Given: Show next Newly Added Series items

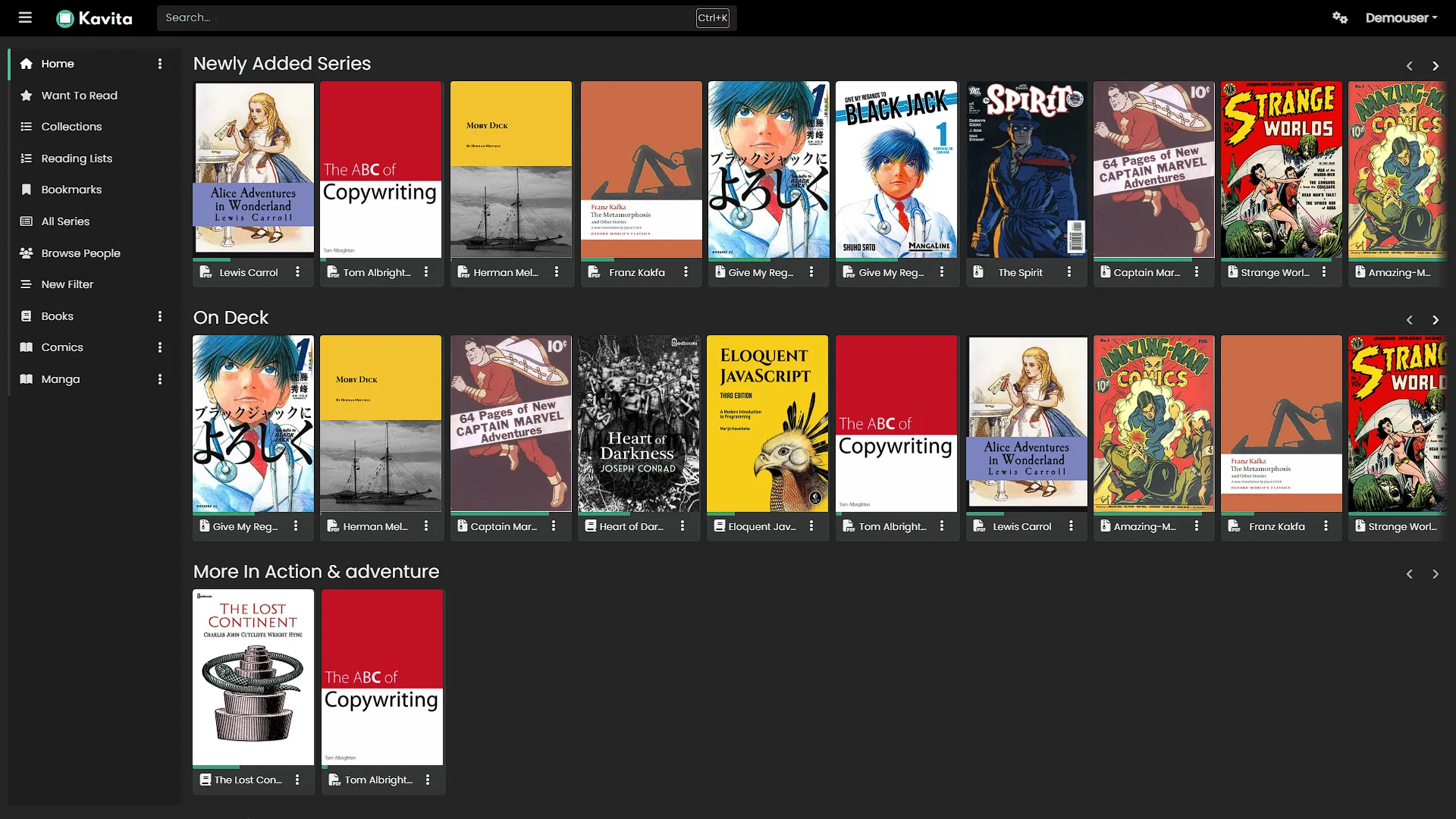Looking at the screenshot, I should pyautogui.click(x=1436, y=66).
